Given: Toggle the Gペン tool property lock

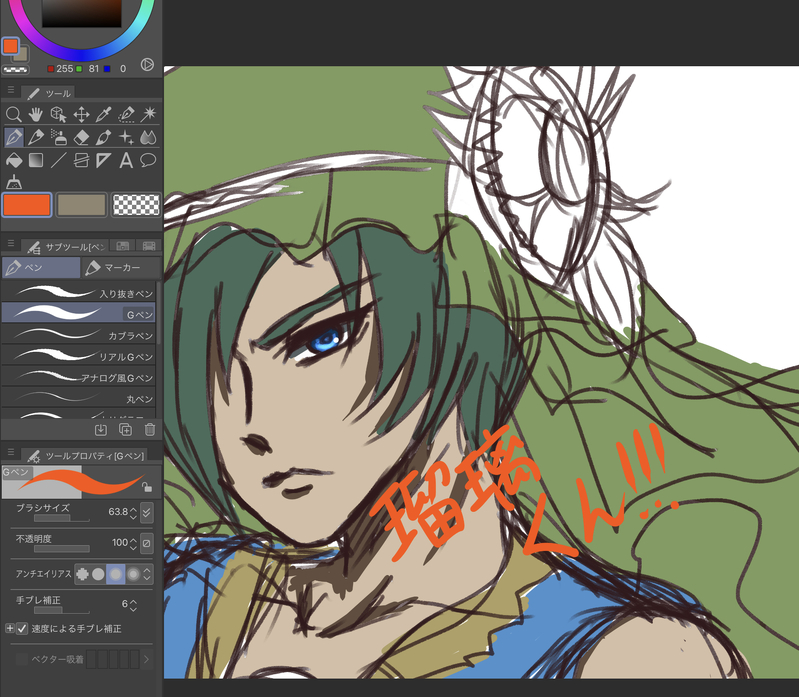Looking at the screenshot, I should (147, 487).
